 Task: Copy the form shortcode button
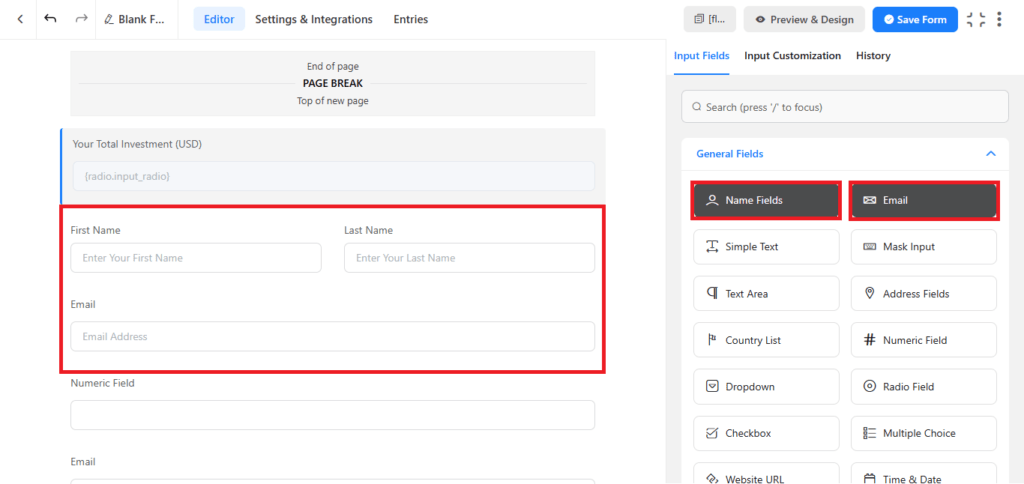pos(709,20)
